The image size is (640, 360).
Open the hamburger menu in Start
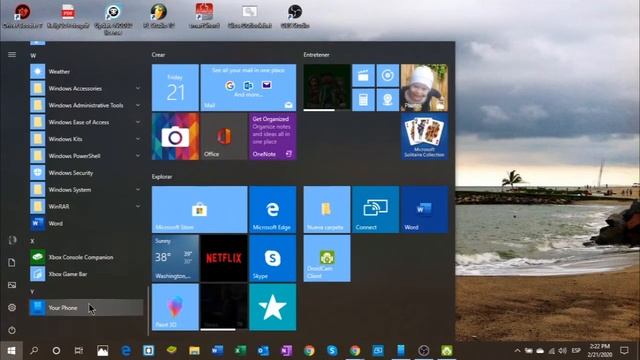coord(12,54)
